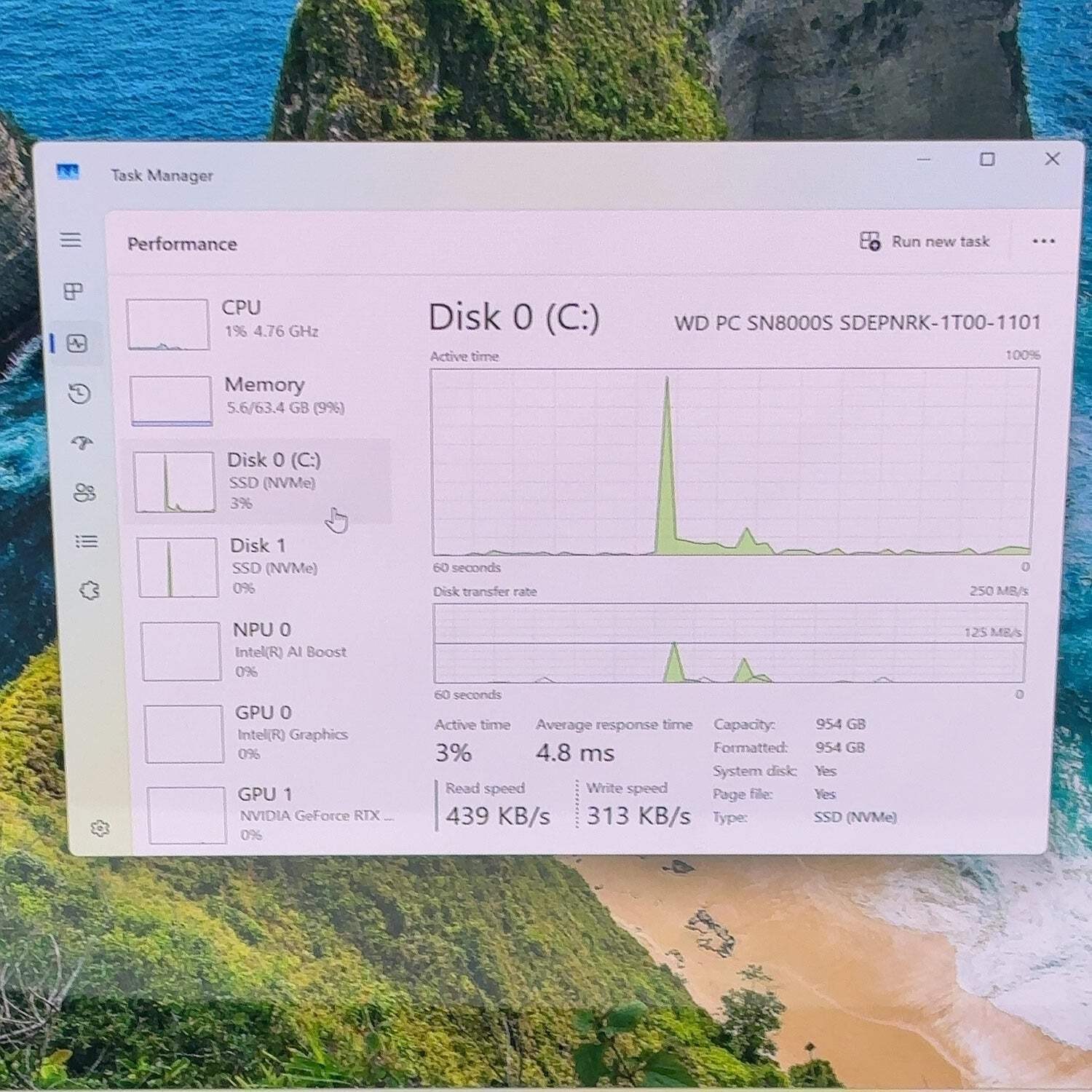Open the Users page icon
This screenshot has width=1092, height=1092.
coord(84,493)
